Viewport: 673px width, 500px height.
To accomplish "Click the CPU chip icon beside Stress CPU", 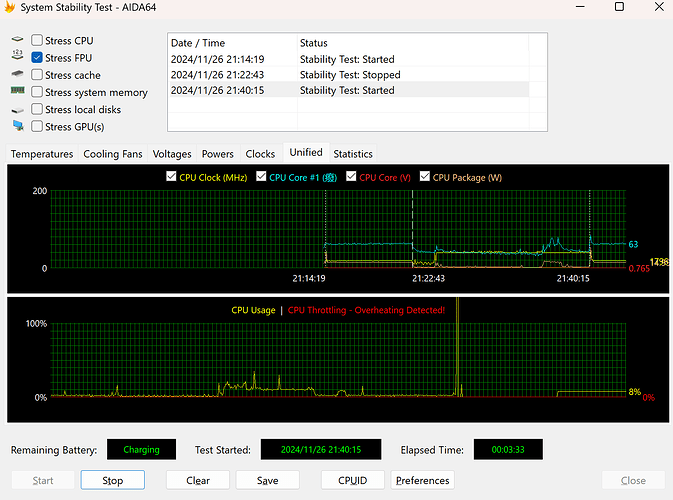I will [17, 41].
